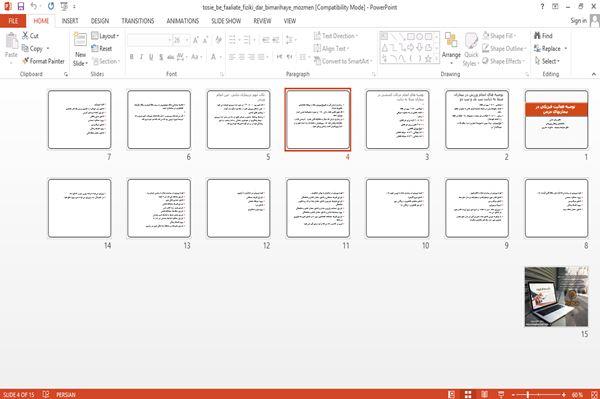Image resolution: width=600 pixels, height=399 pixels.
Task: Click the fit slide to window icon
Action: pyautogui.click(x=594, y=394)
